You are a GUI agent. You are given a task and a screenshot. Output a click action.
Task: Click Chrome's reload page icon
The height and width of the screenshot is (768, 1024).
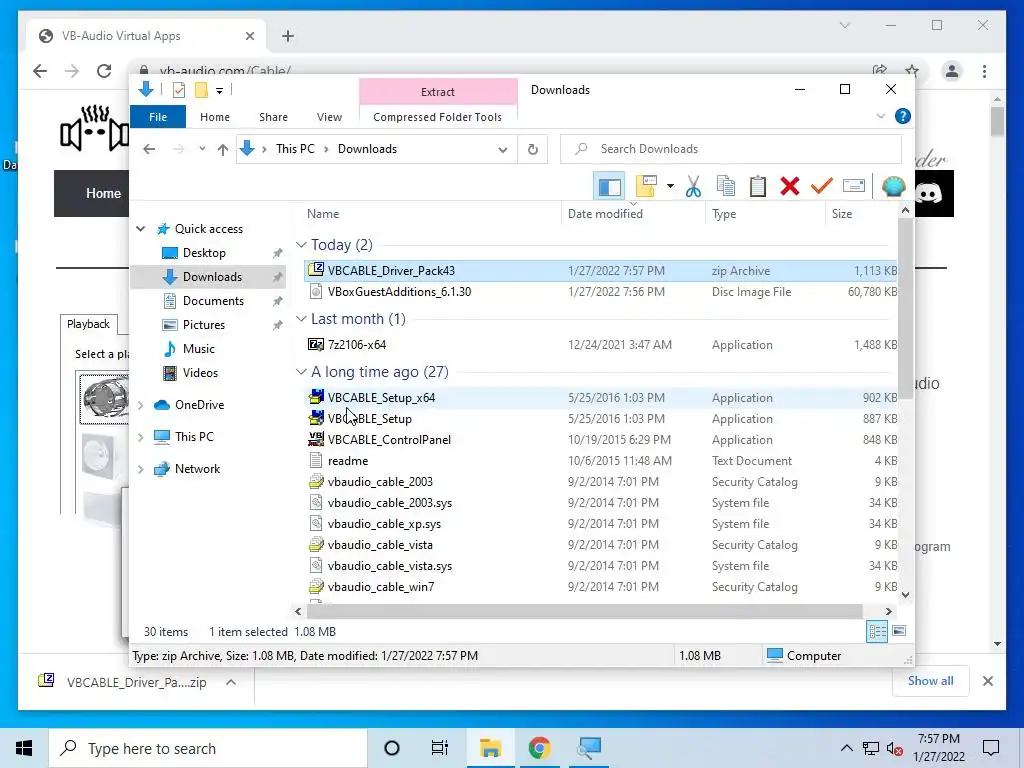click(104, 71)
